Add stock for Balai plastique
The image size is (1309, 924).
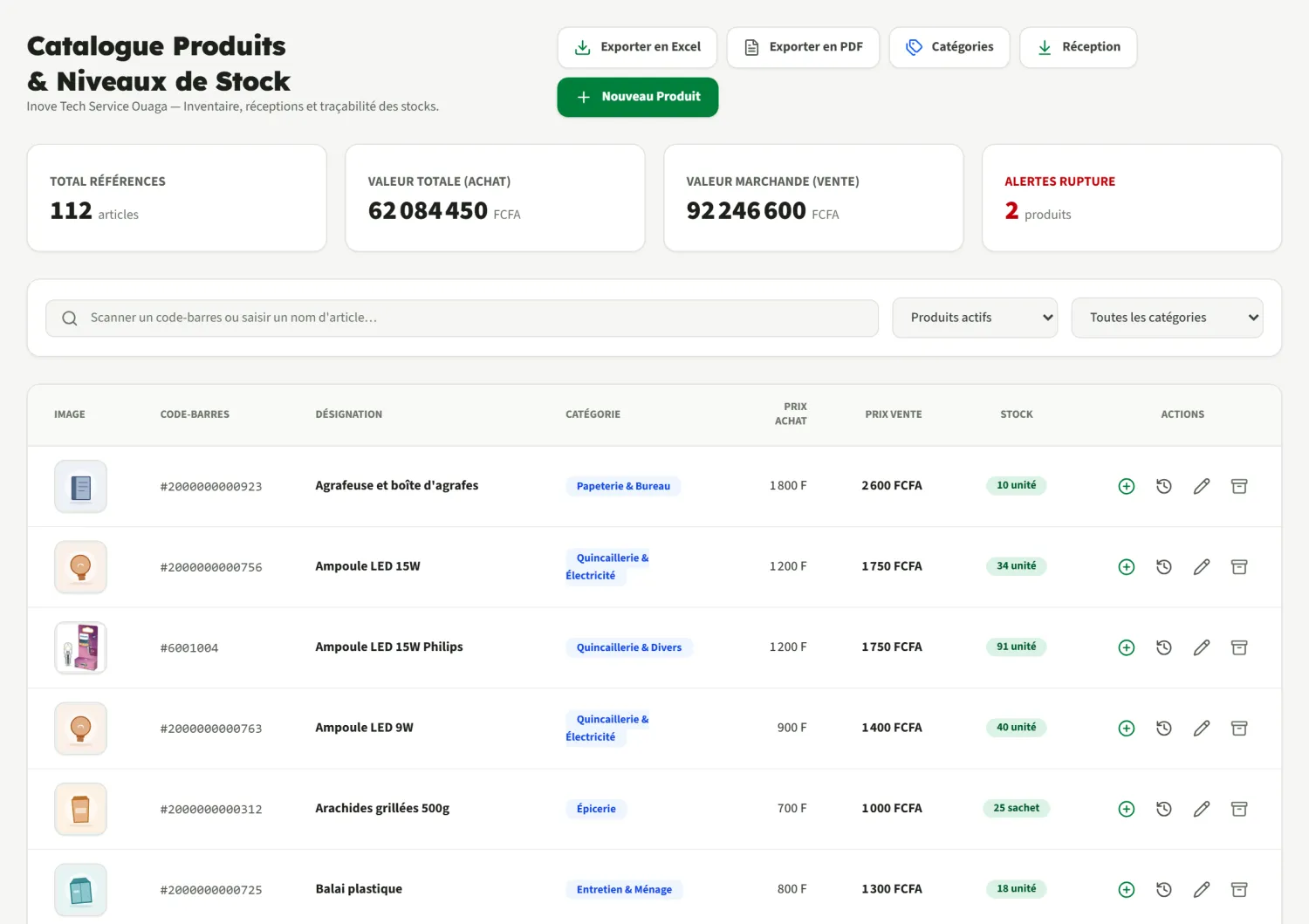pyautogui.click(x=1127, y=889)
